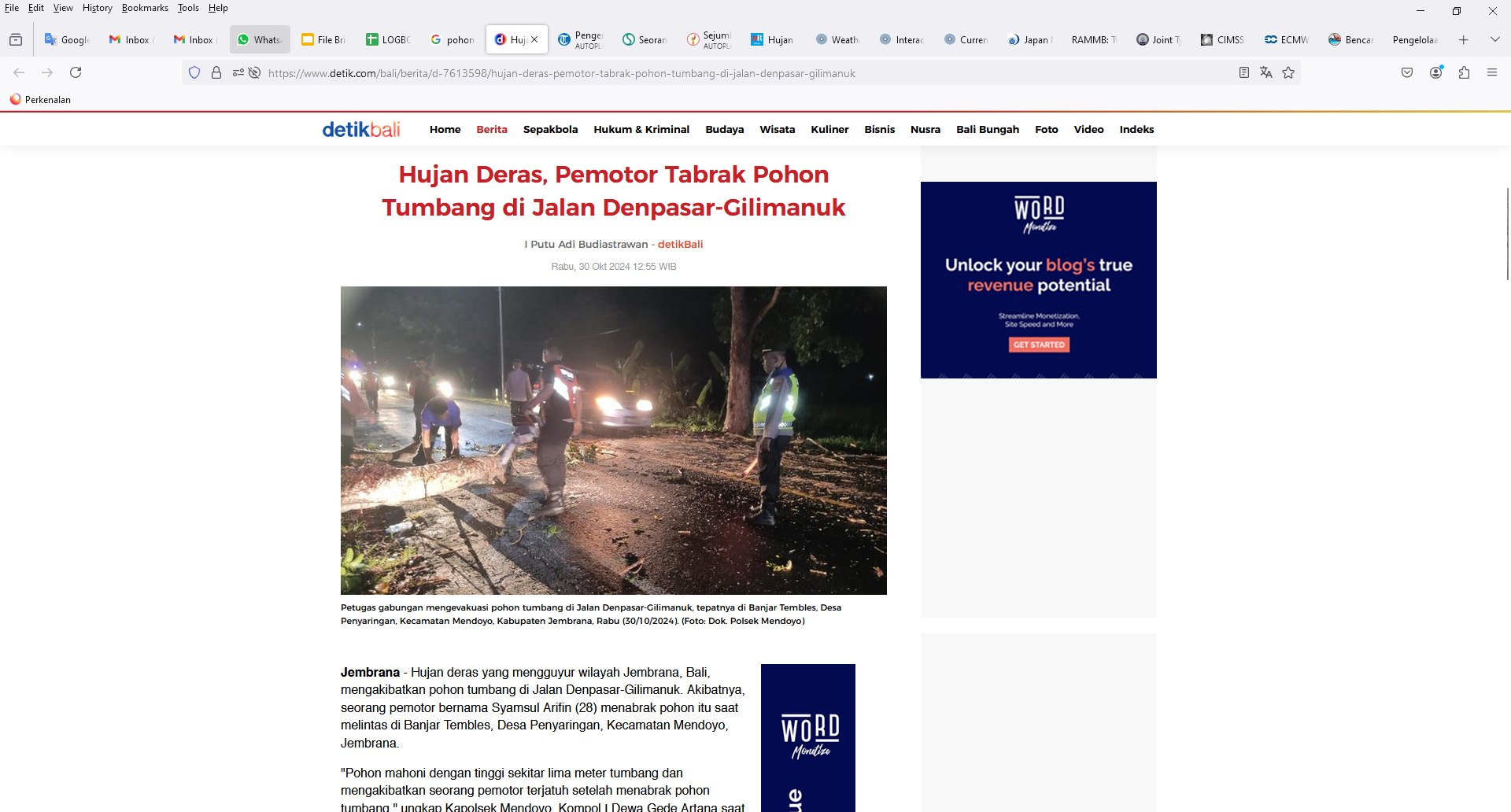Open tracking protection shield icon

point(194,73)
